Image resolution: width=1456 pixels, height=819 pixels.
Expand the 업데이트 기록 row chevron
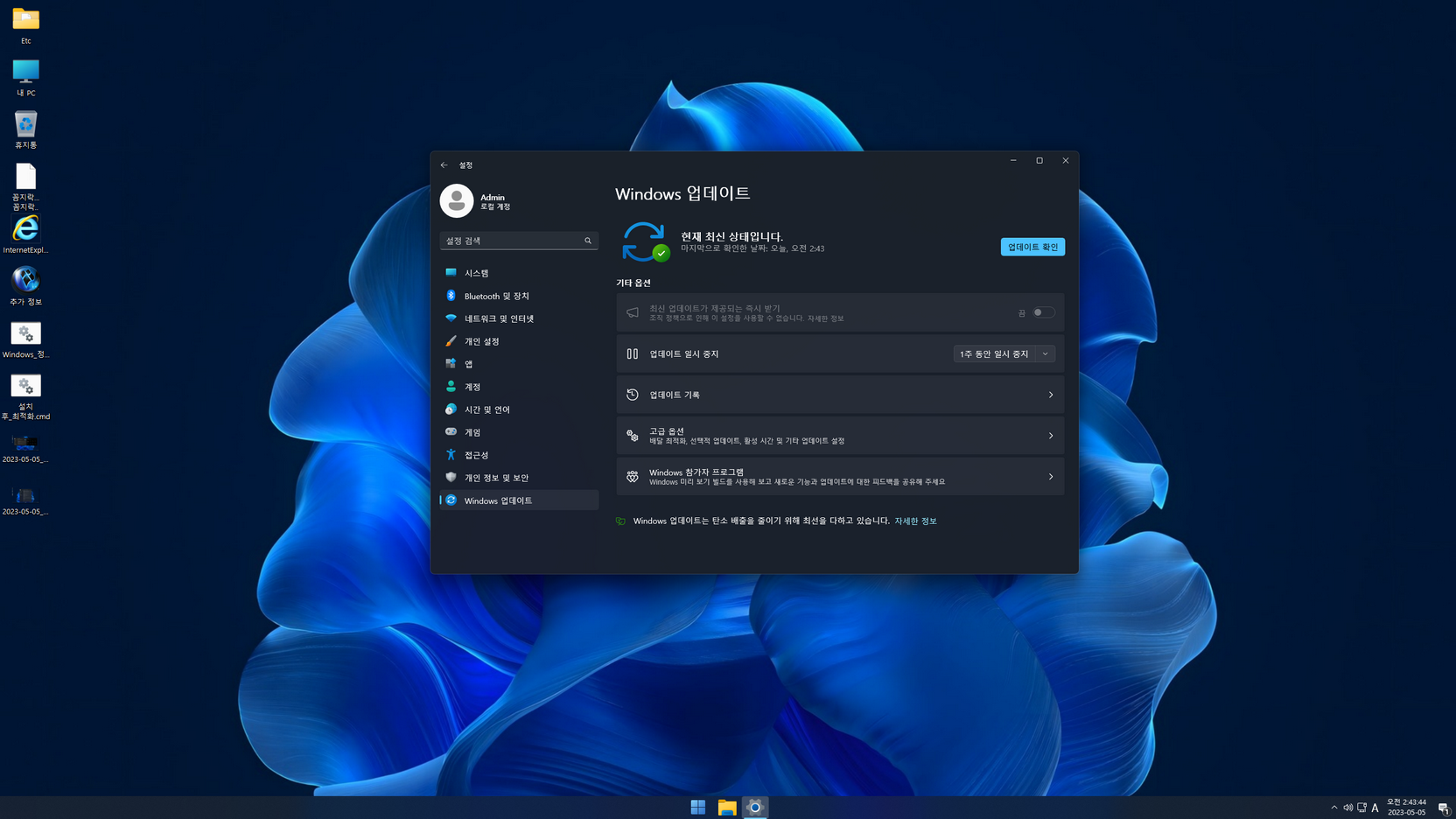(x=1051, y=395)
